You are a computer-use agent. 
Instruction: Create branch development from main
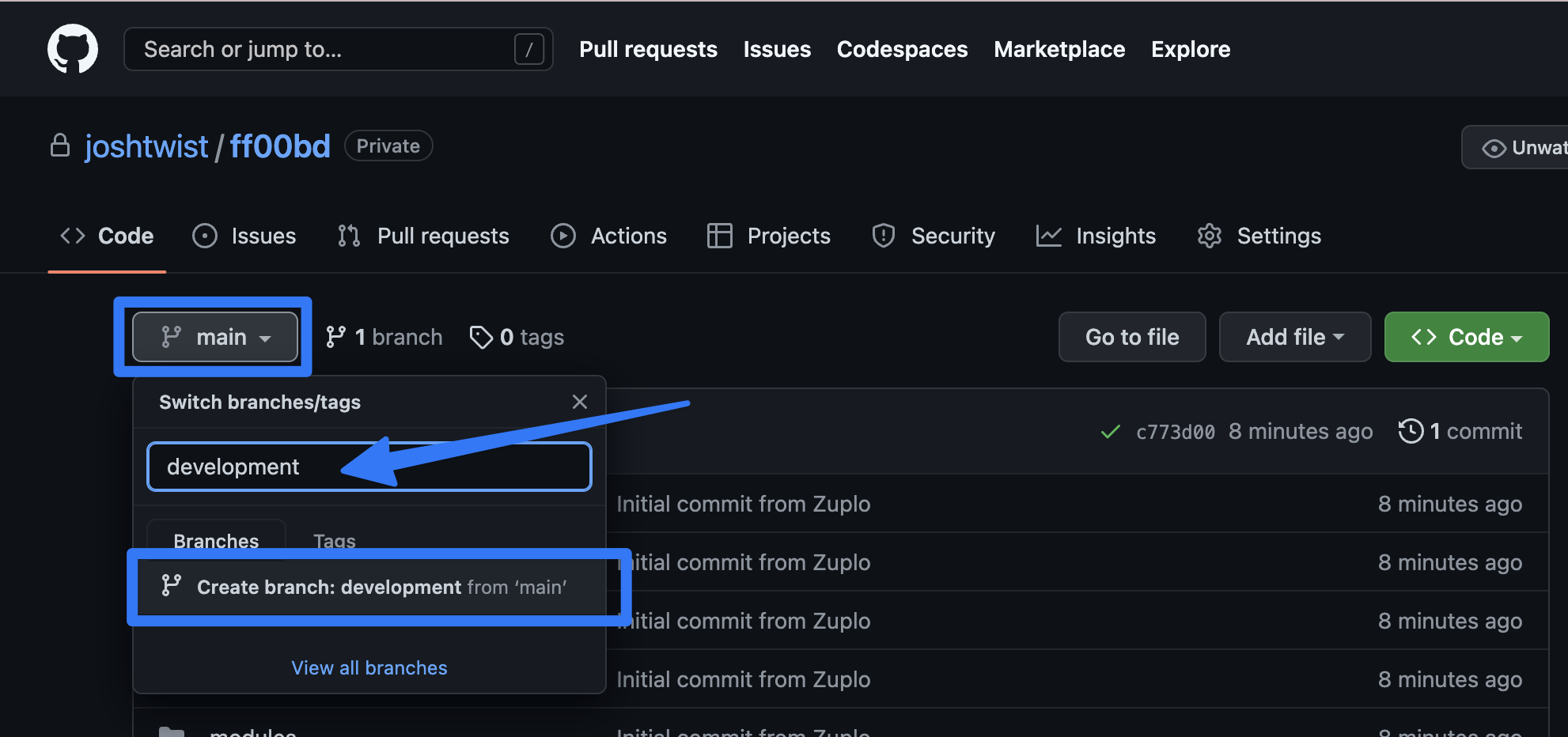(369, 587)
